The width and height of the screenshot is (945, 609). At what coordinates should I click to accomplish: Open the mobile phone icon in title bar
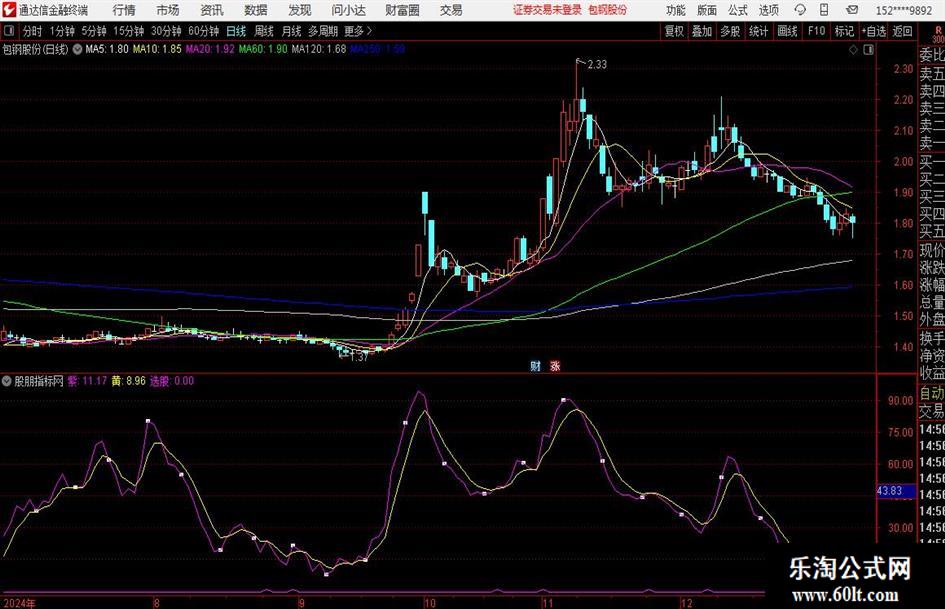point(824,10)
